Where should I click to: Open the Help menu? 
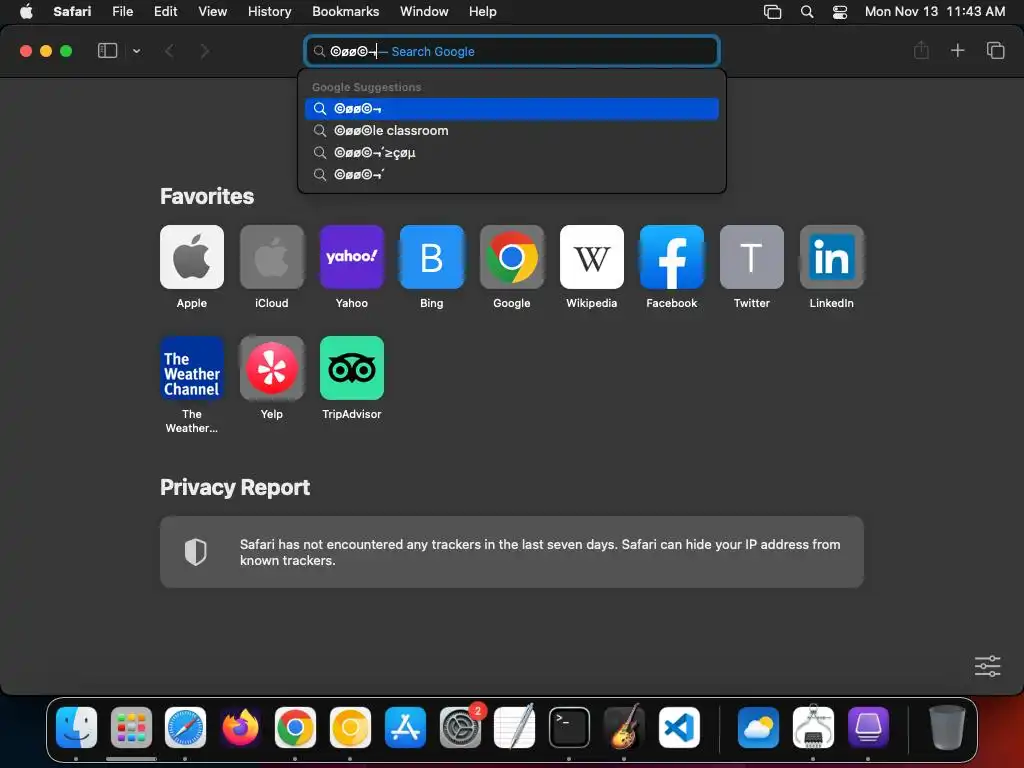(483, 11)
